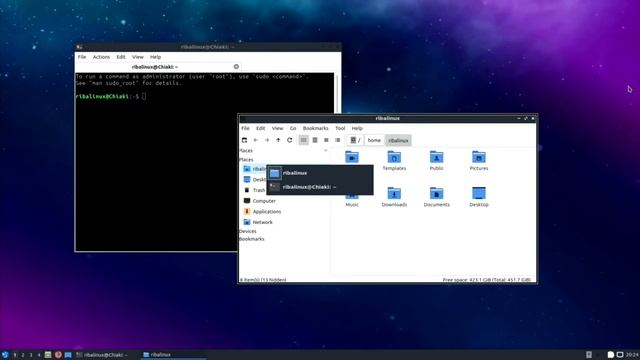Reload the current folder

tap(290, 140)
